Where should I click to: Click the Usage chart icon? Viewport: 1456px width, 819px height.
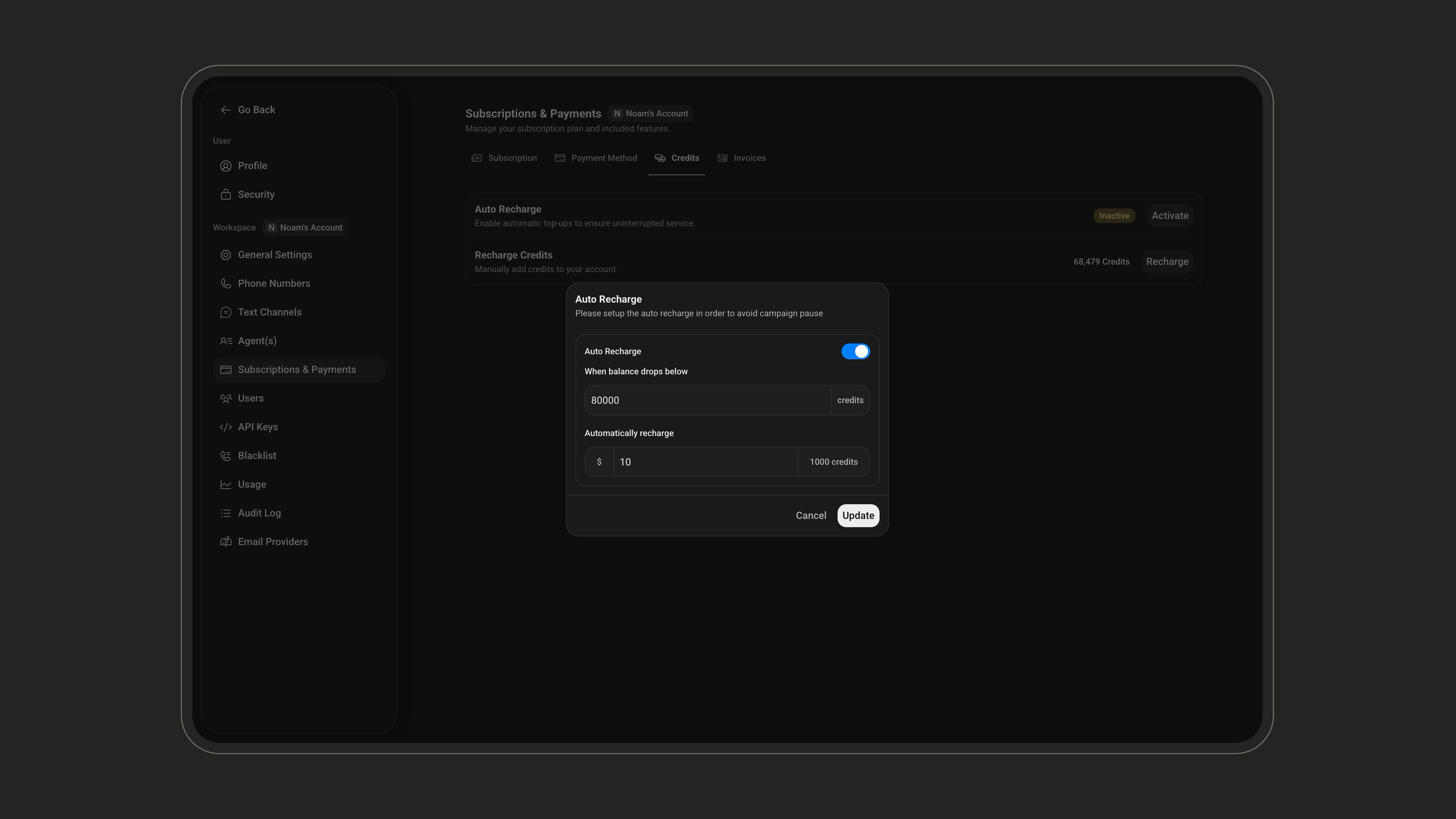click(226, 484)
